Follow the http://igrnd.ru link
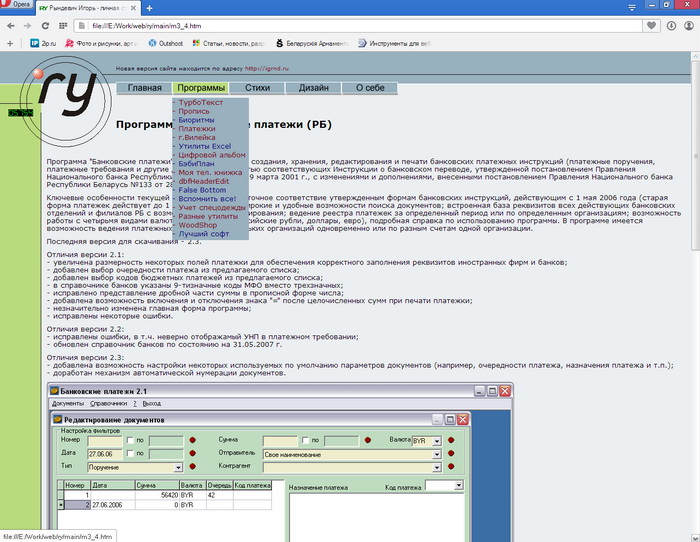Viewport: 700px width, 542px height. (x=267, y=69)
